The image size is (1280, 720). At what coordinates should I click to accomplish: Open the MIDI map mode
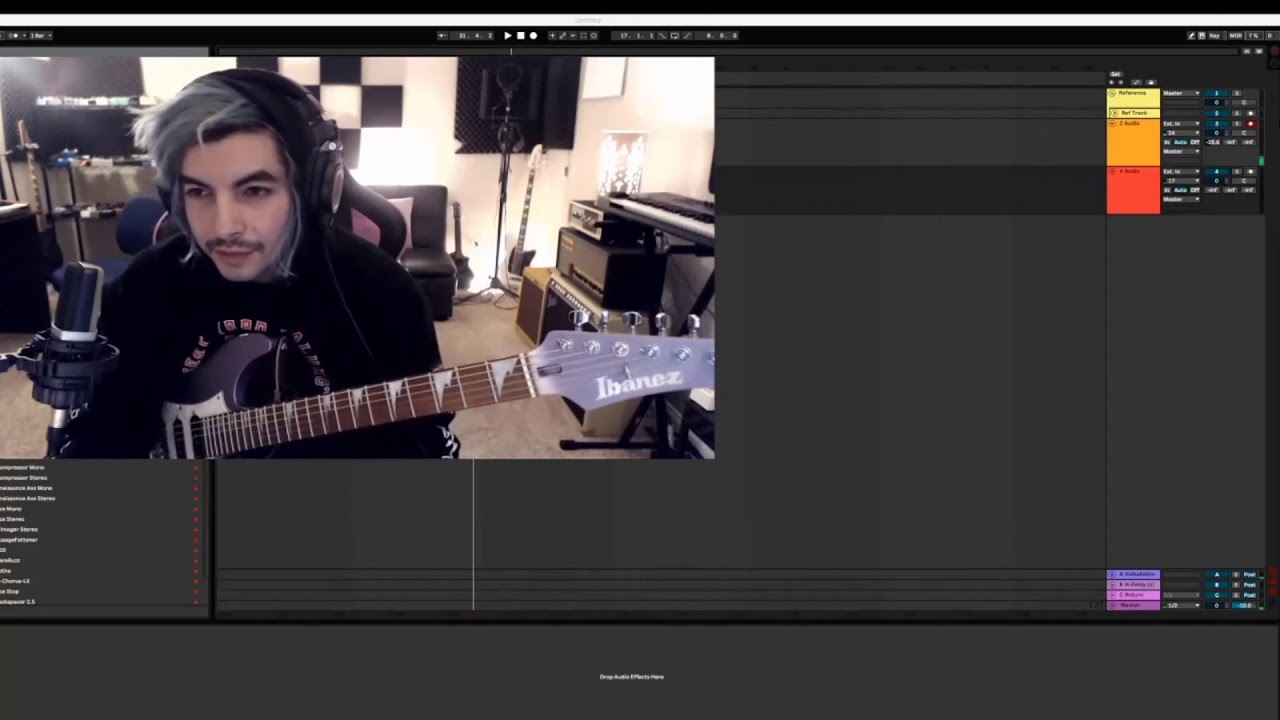point(1235,35)
